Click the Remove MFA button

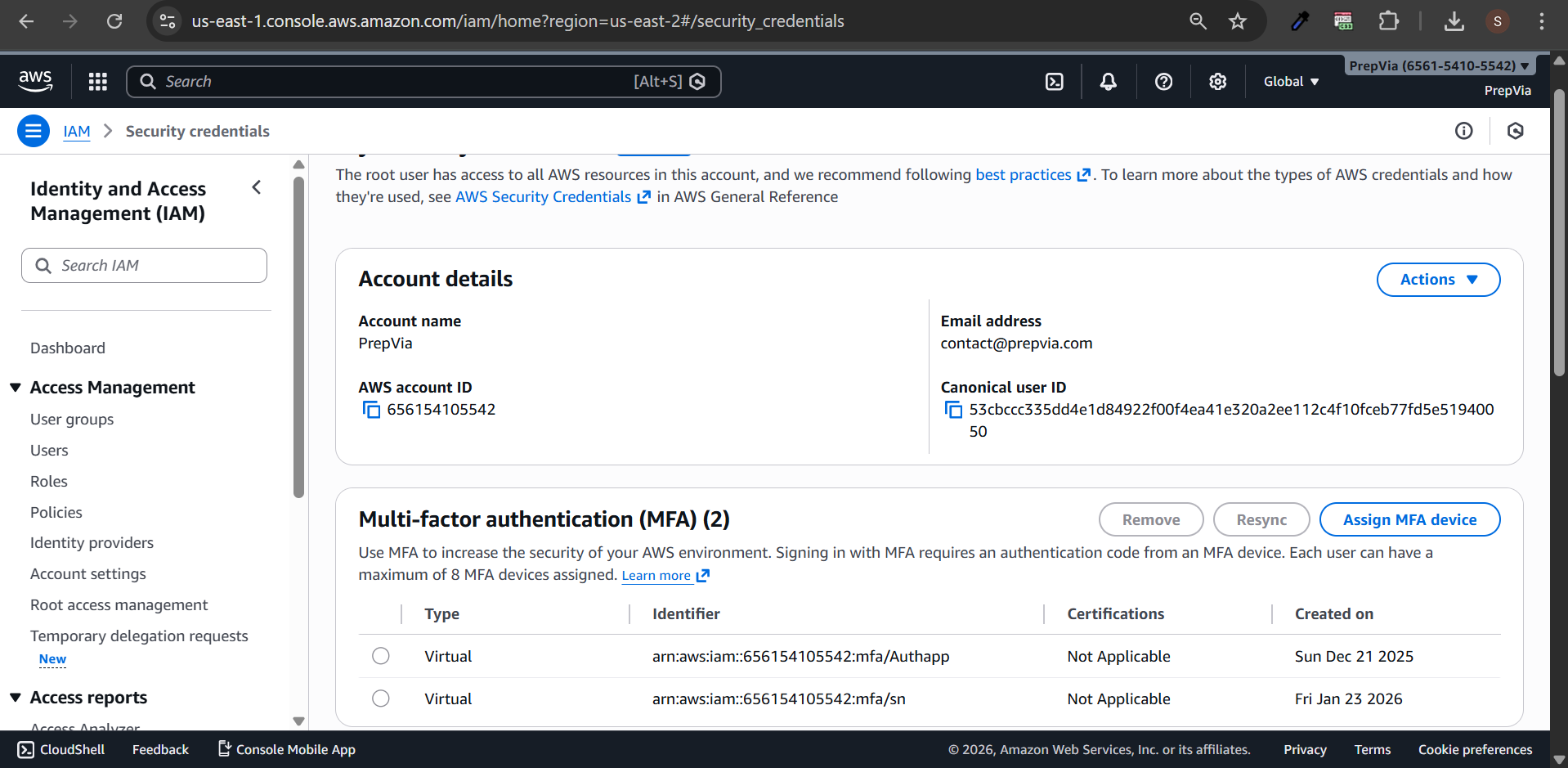pyautogui.click(x=1151, y=519)
